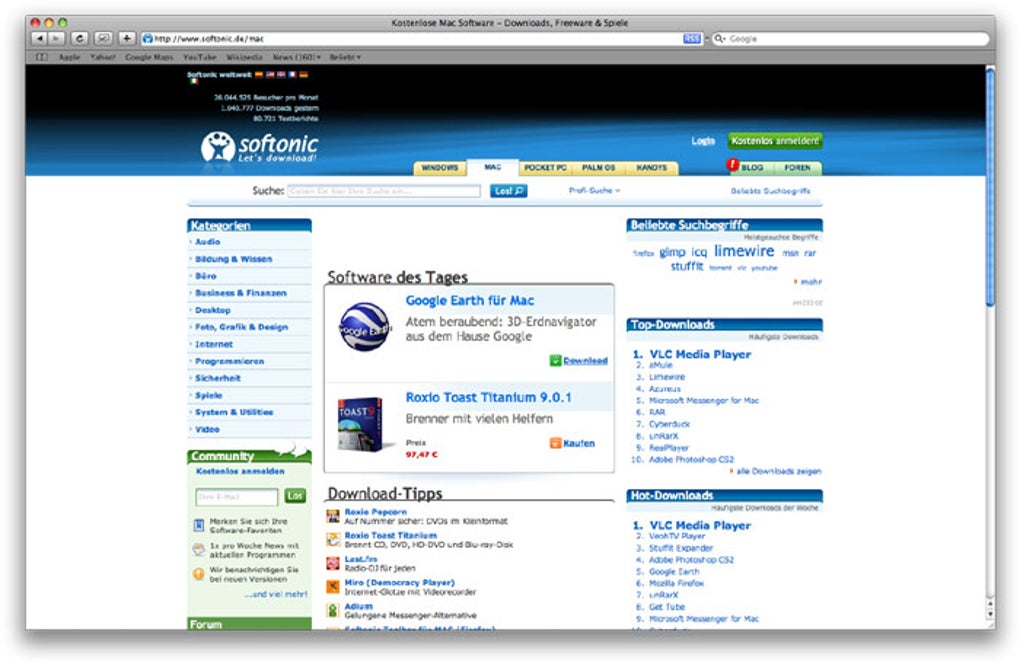
Task: Open the Spiele category
Action: (x=208, y=395)
